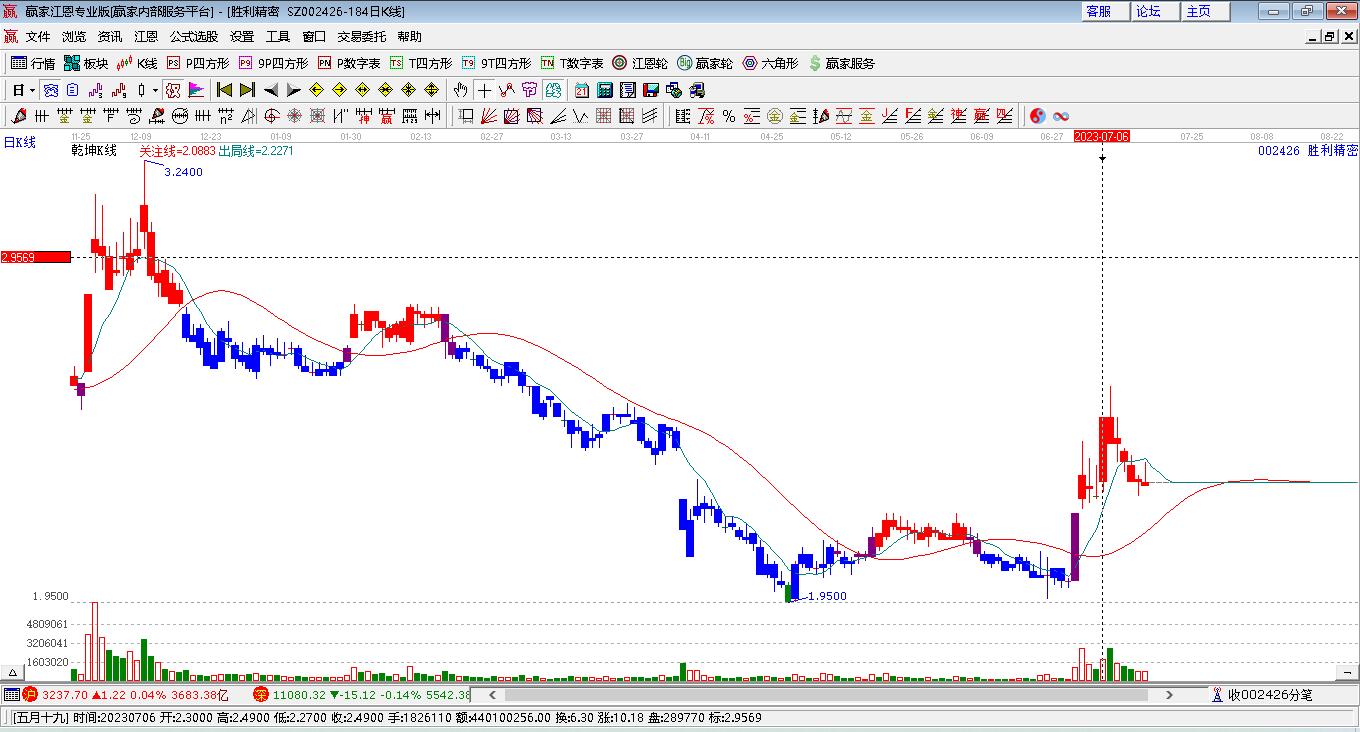Click the 出局线=2.2271 indicator value
Screen dimensions: 1360x732
[x=256, y=151]
